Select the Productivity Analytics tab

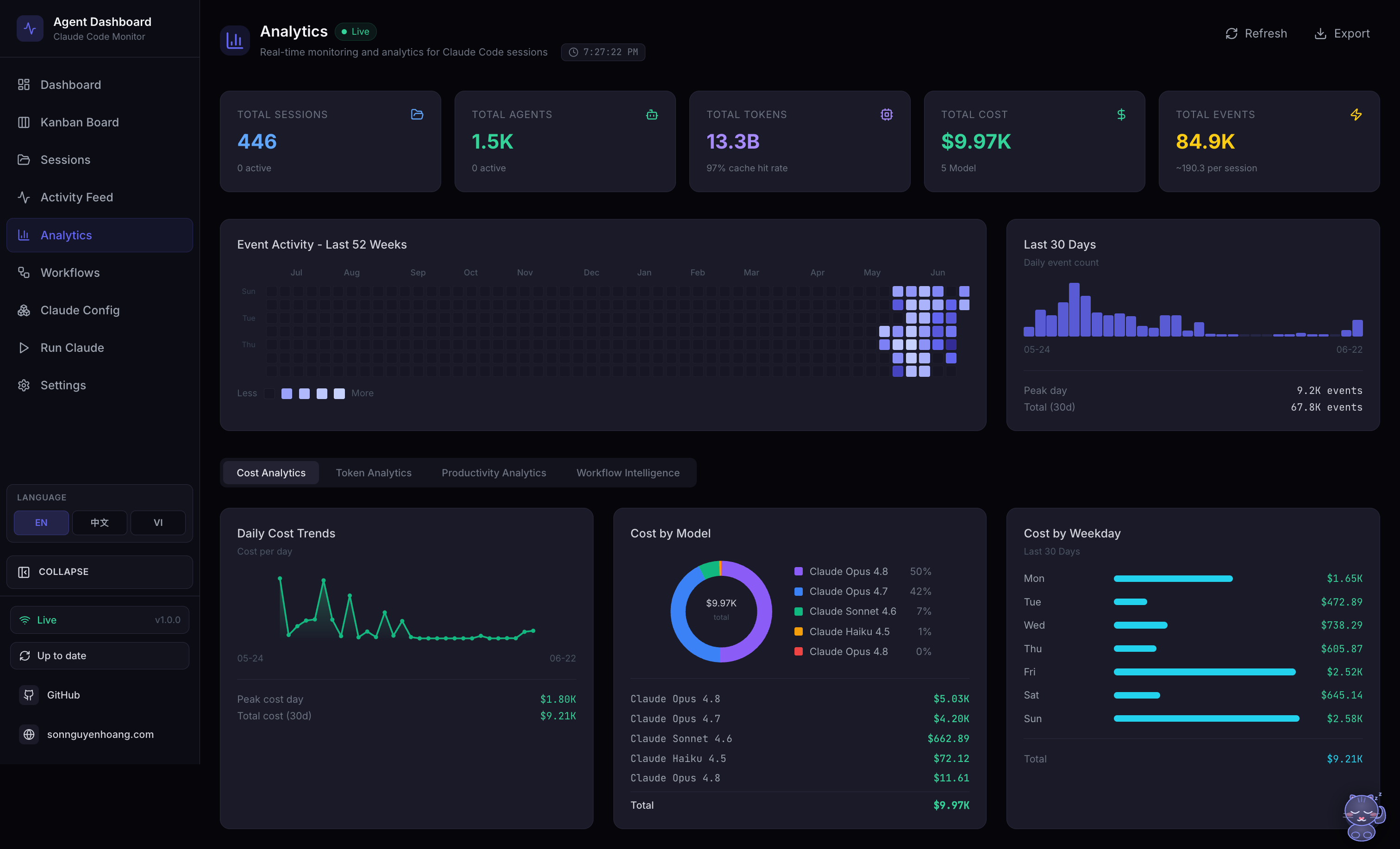494,473
